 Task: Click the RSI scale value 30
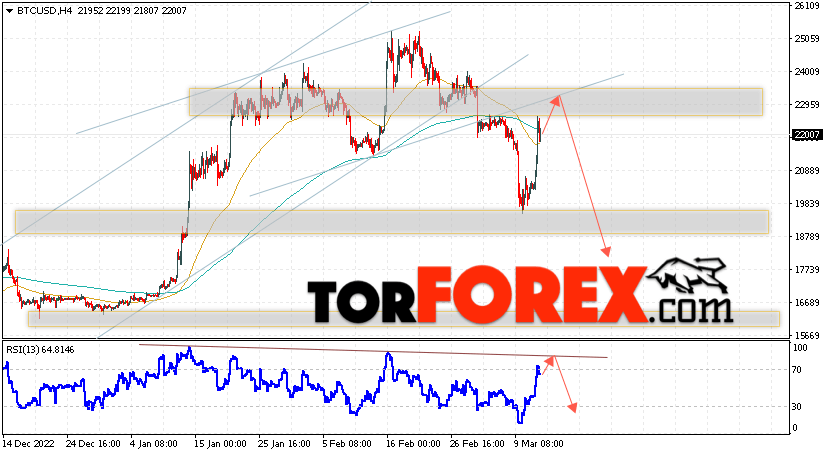[x=797, y=406]
